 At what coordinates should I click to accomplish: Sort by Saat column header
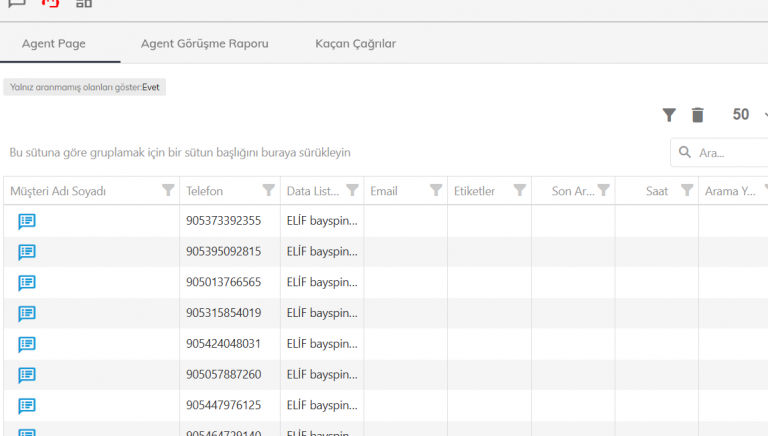pos(657,191)
